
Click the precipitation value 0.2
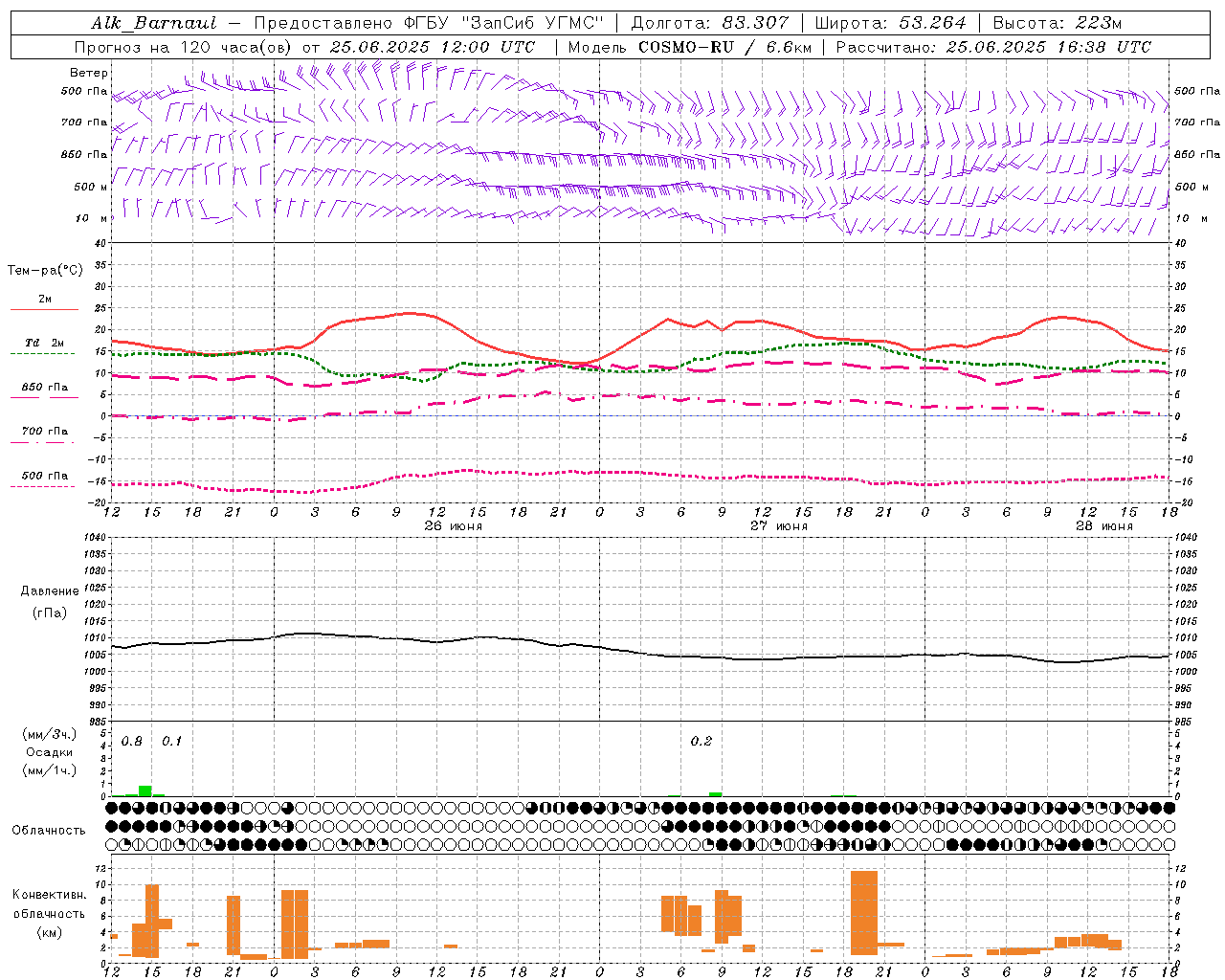pos(702,742)
